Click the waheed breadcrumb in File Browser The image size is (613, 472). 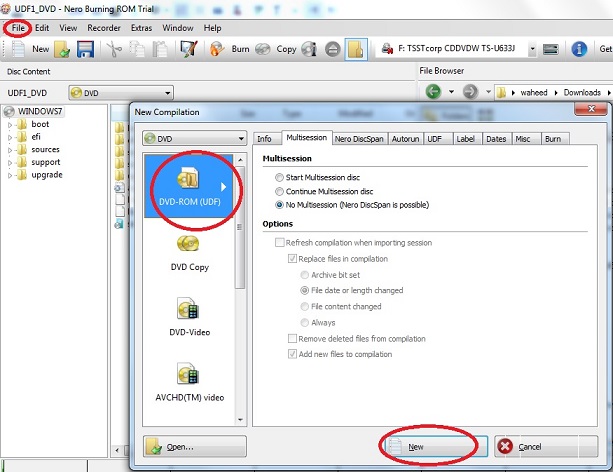click(534, 93)
